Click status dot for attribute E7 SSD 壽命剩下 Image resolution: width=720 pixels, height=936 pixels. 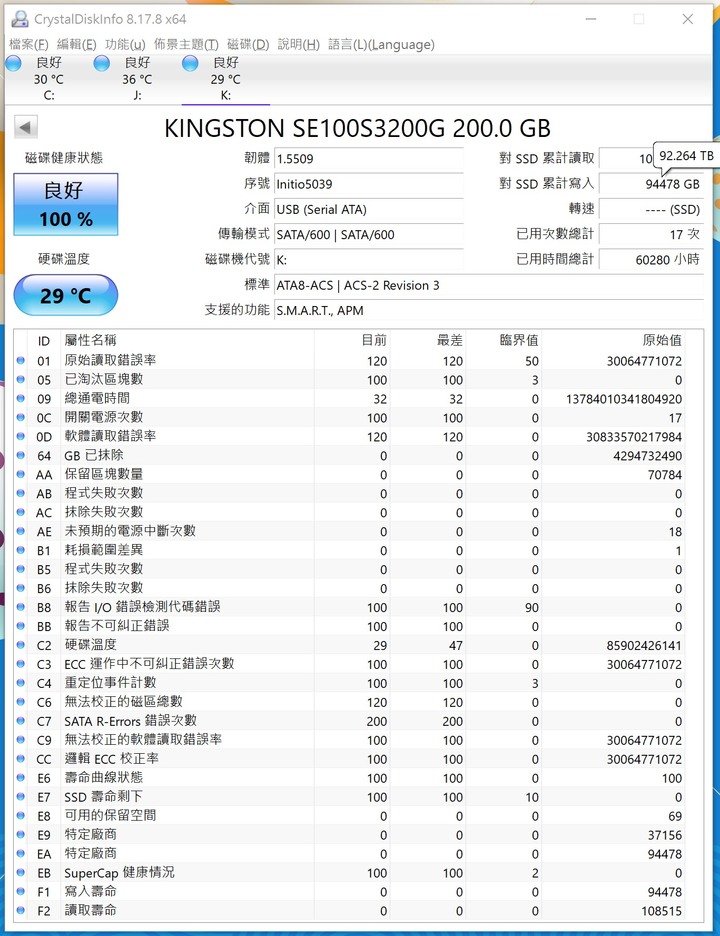tap(21, 797)
